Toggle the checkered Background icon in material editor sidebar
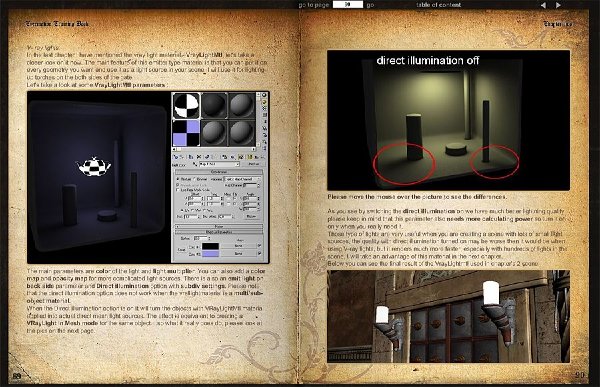The image size is (600, 387). coord(264,108)
